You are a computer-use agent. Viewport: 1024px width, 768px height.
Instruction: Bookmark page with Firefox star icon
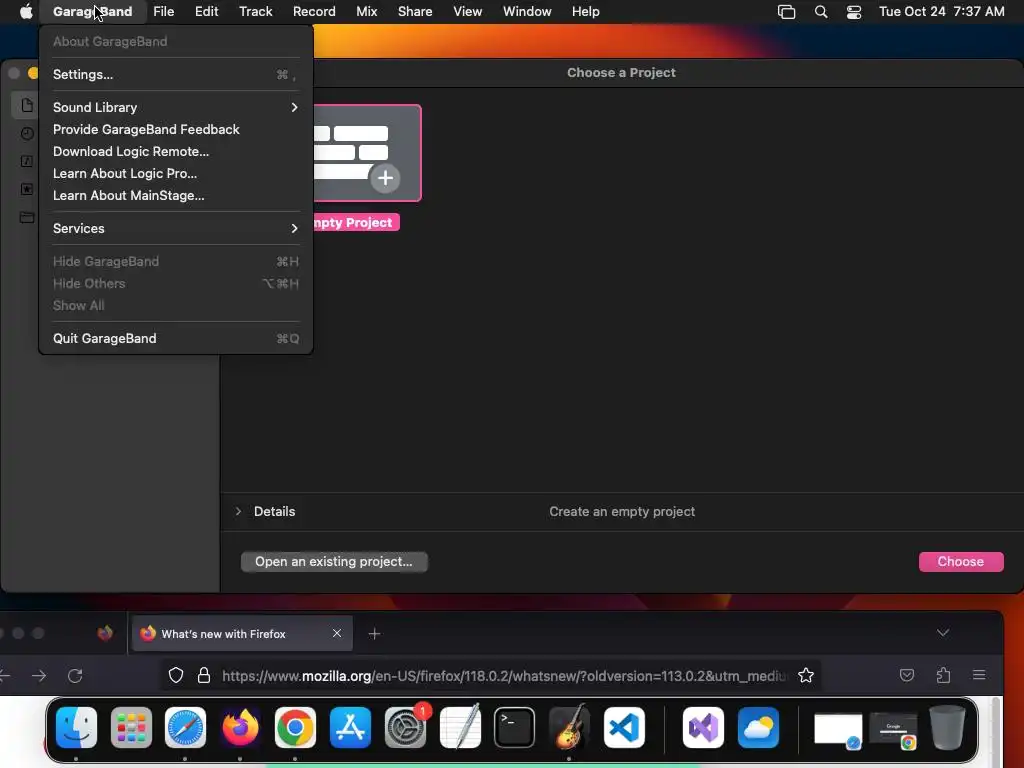pyautogui.click(x=806, y=675)
